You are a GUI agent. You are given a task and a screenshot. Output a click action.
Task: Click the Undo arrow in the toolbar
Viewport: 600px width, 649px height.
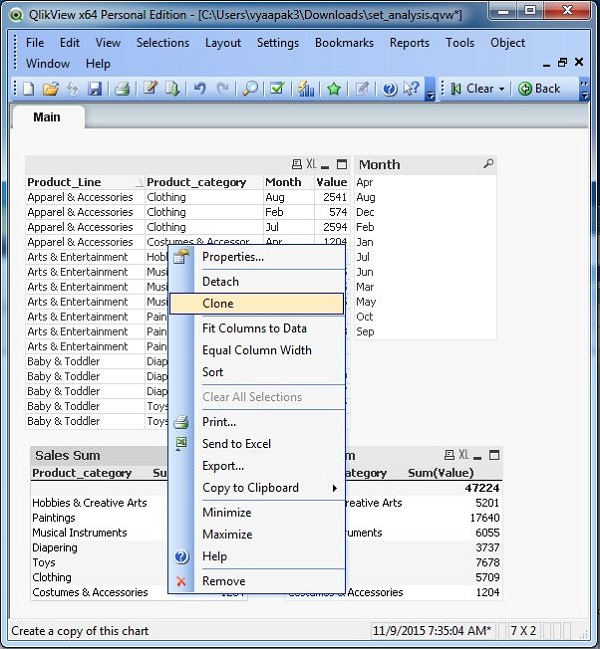(200, 89)
